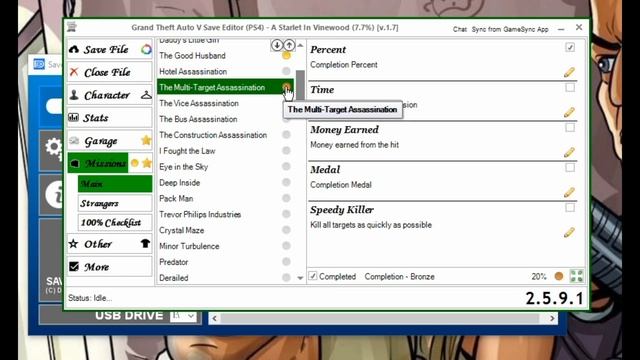The width and height of the screenshot is (640, 360).
Task: Select Trevor Philips Industries mission
Action: coord(225,214)
